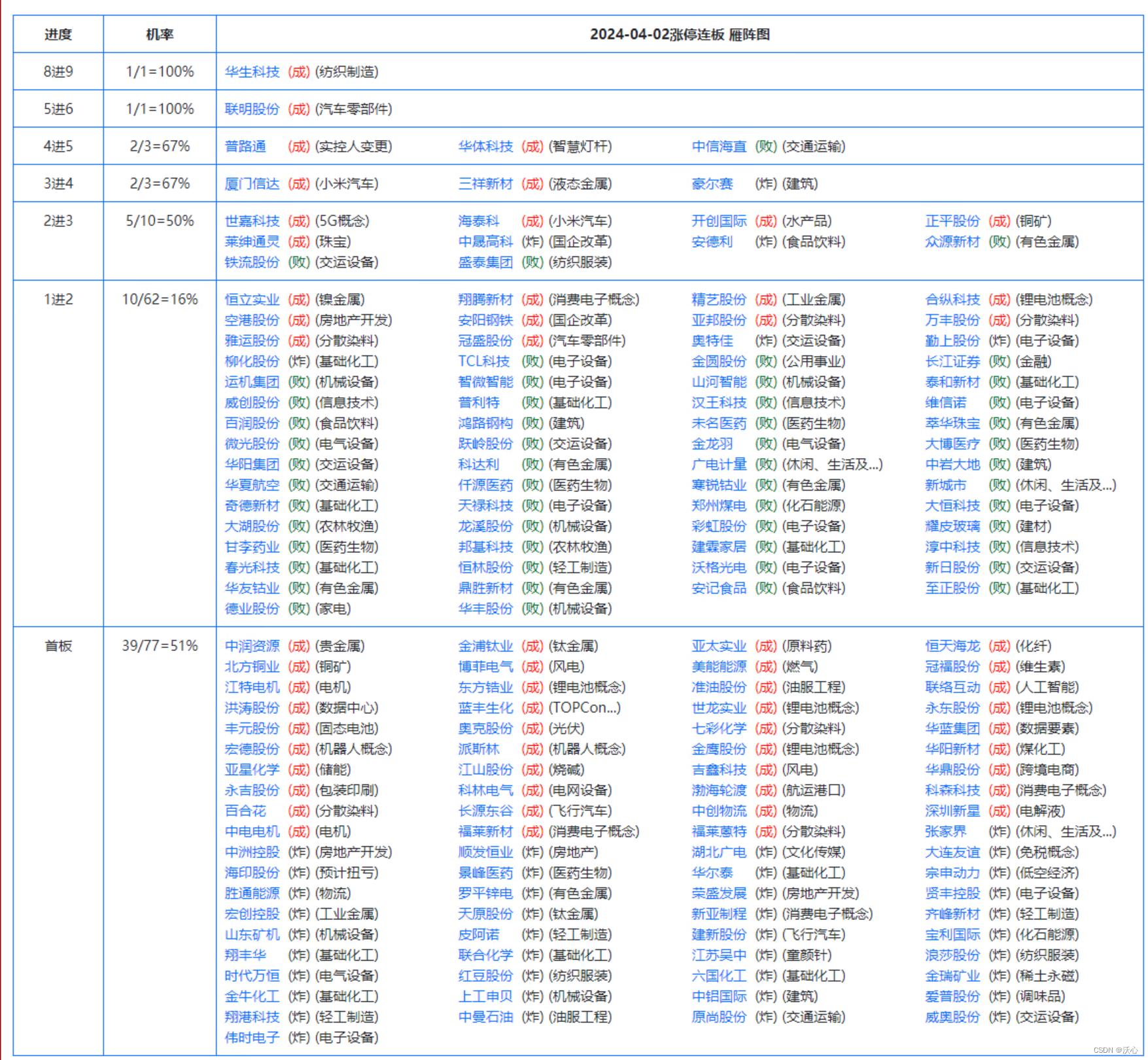
Task: Open the 盛泰集团 stock link
Action: [x=485, y=262]
